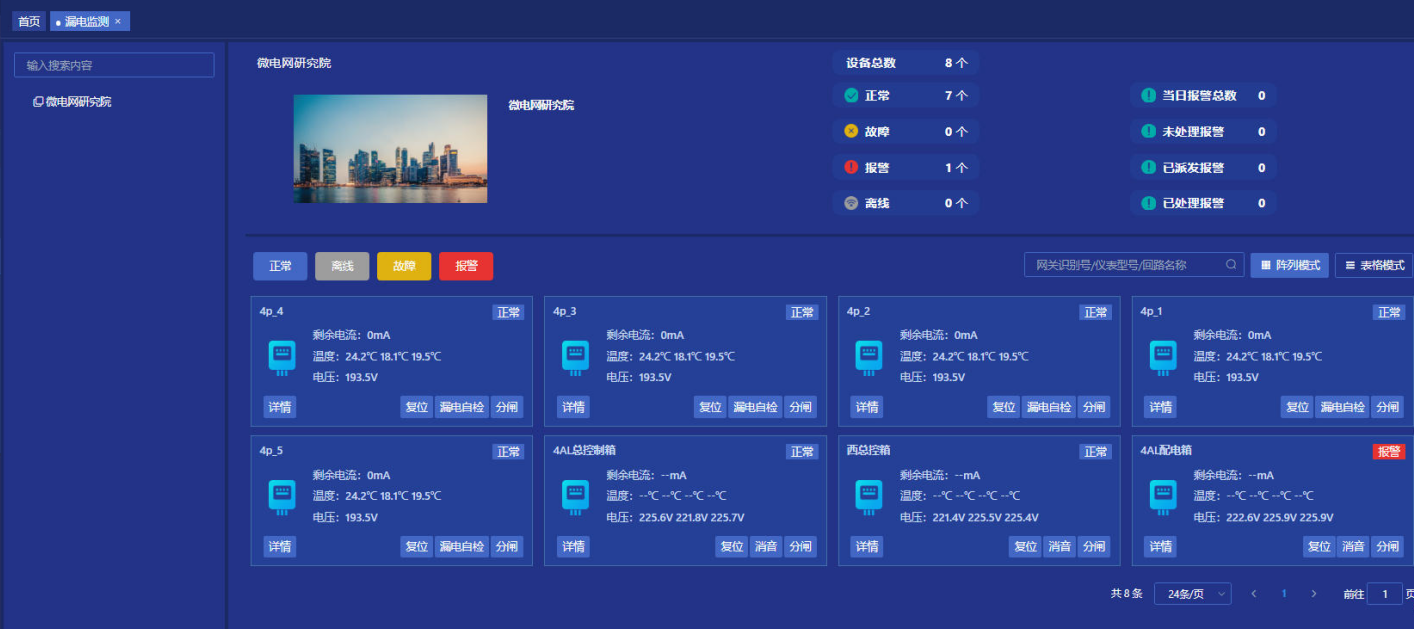Viewport: 1414px width, 629px height.
Task: Click the gray 离线 wifi status icon
Action: [x=851, y=203]
